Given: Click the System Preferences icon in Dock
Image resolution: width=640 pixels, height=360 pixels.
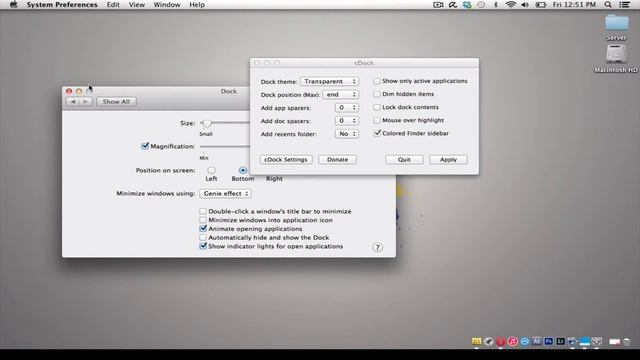Looking at the screenshot, I should [597, 341].
